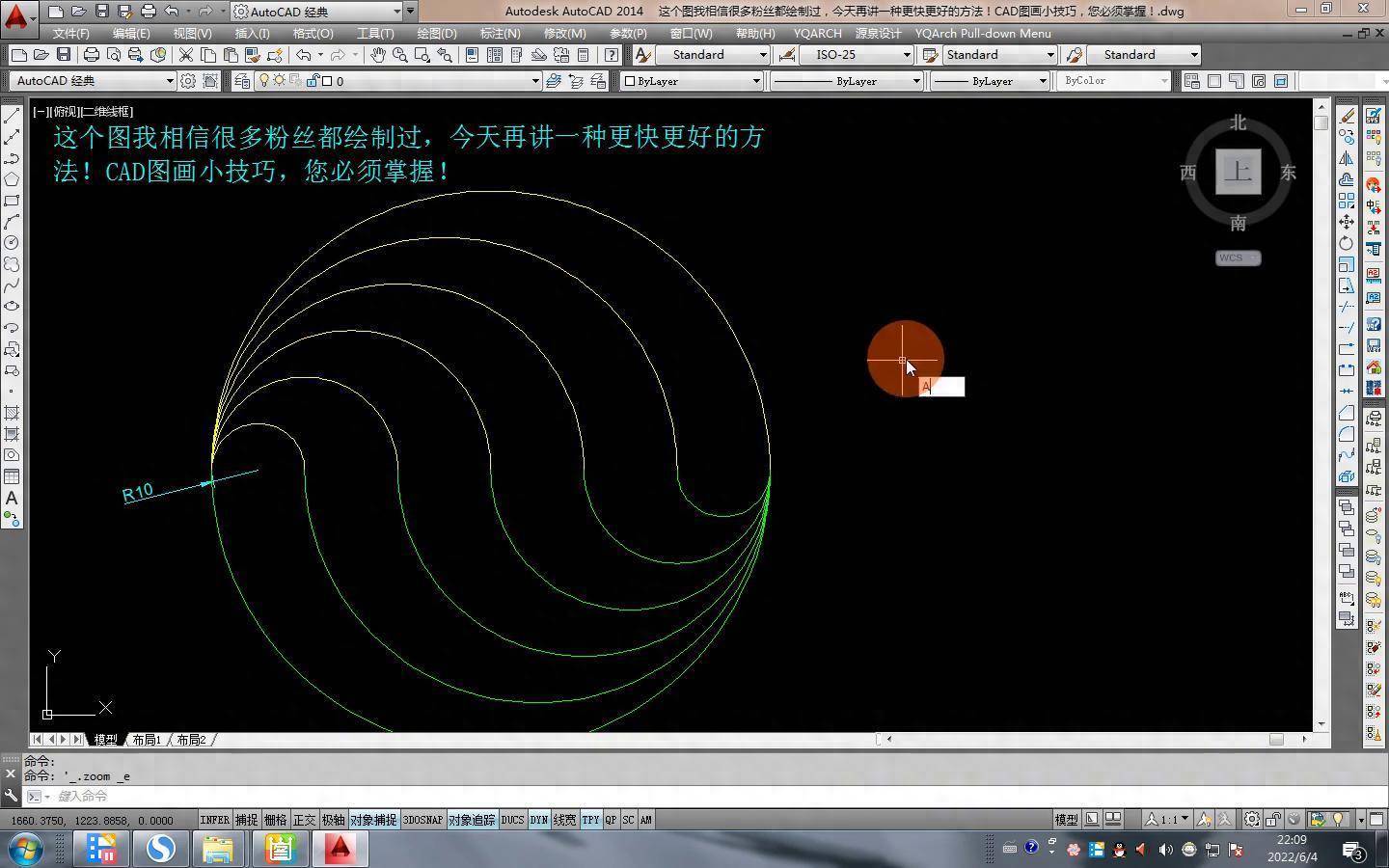Click the Plot printer icon
Image resolution: width=1389 pixels, height=868 pixels.
pyautogui.click(x=91, y=55)
